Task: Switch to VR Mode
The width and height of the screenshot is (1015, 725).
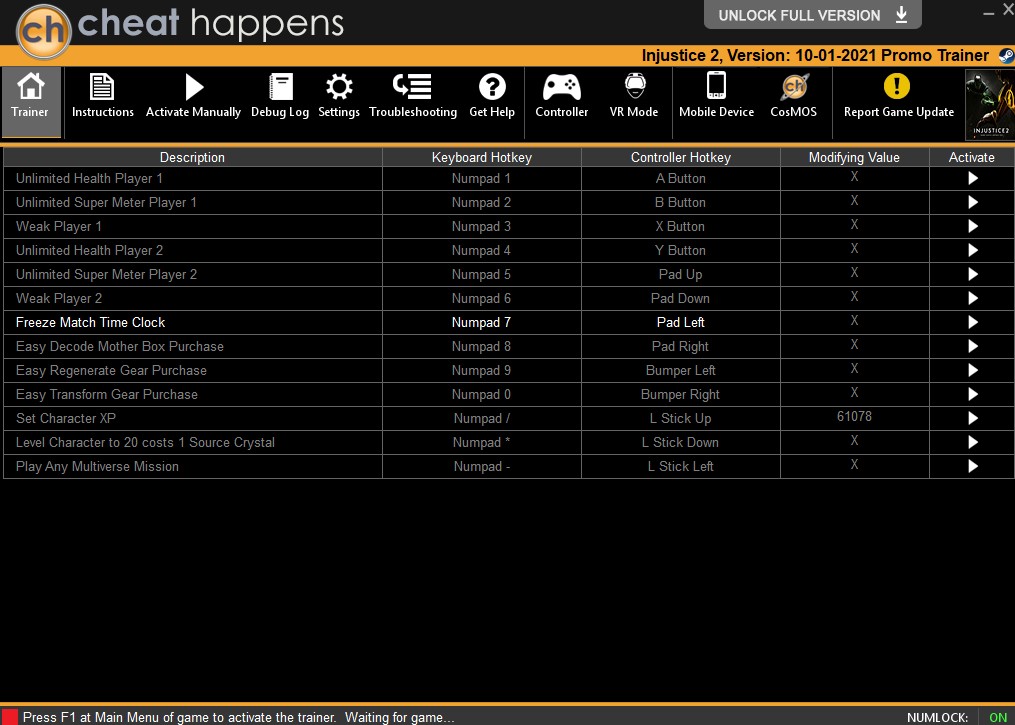Action: pyautogui.click(x=634, y=95)
